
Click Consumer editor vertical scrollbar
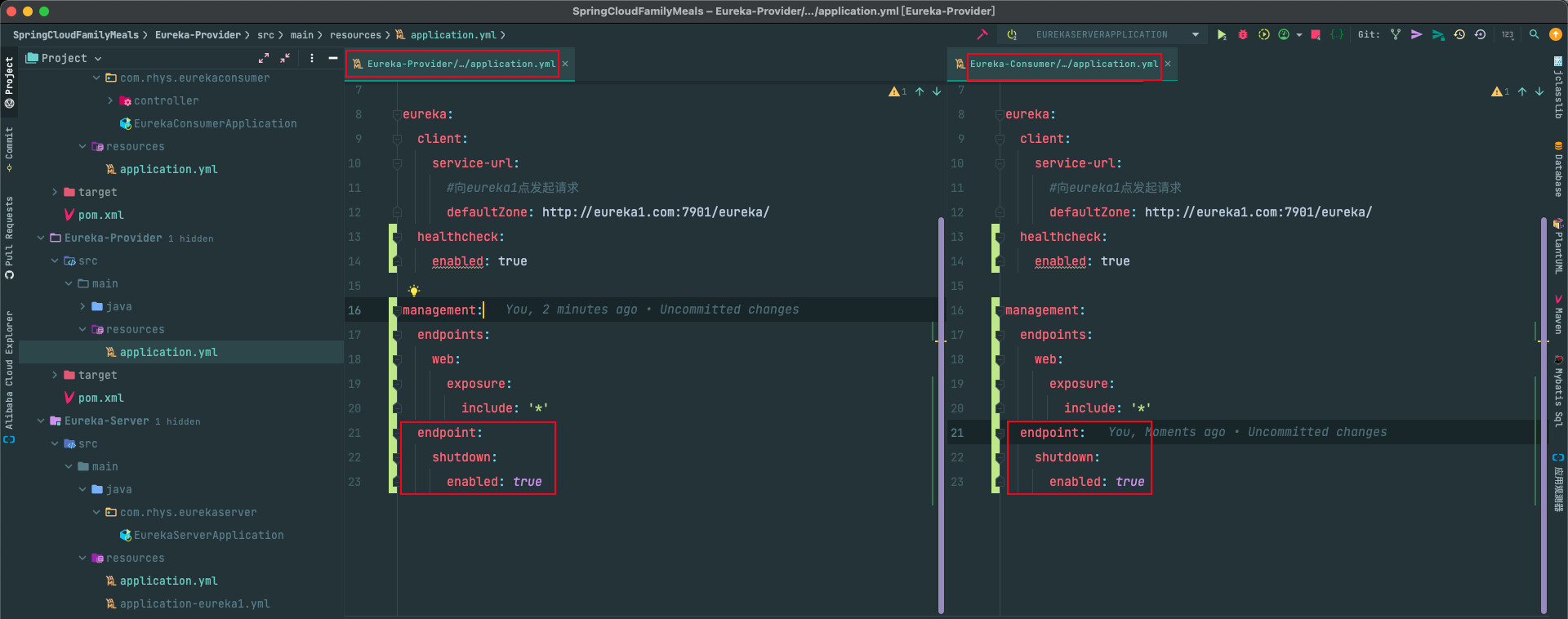(x=1544, y=415)
